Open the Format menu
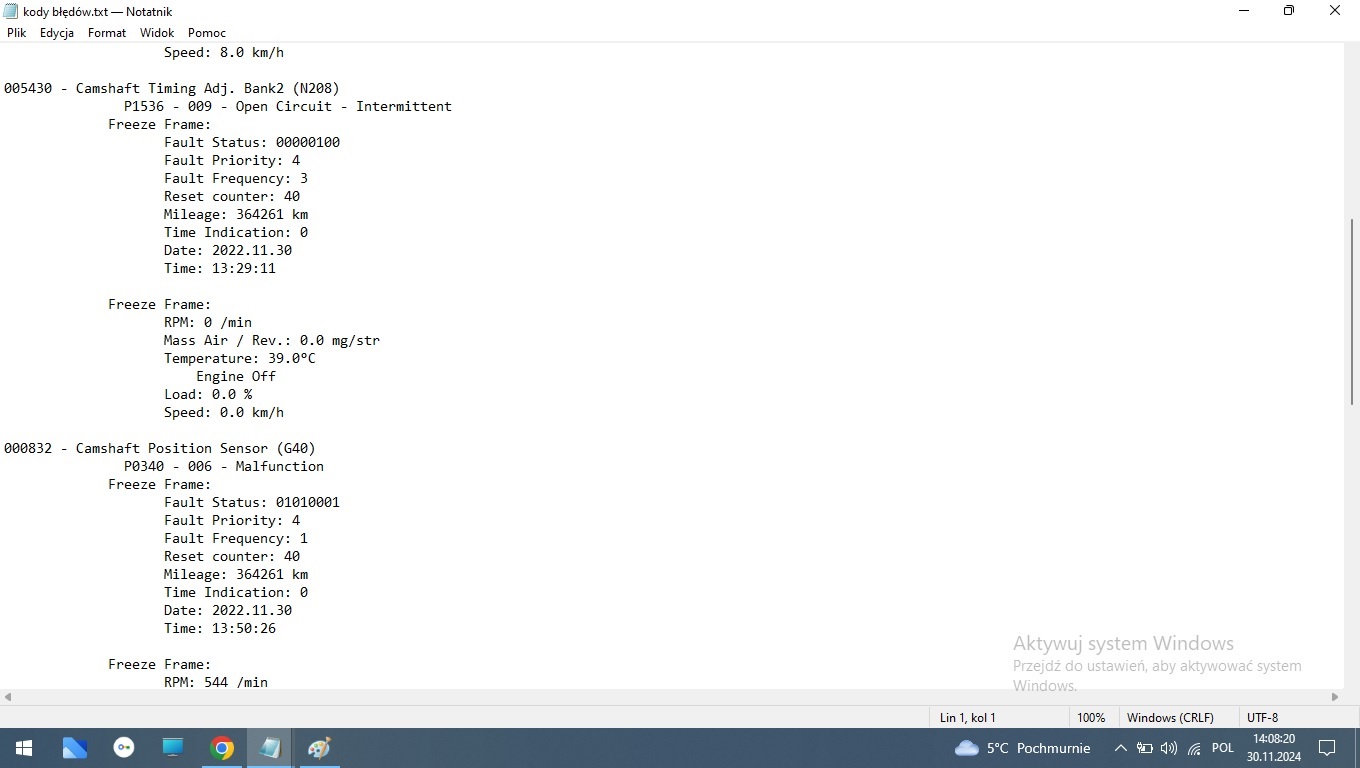Screen dimensions: 1360x768 (x=107, y=33)
